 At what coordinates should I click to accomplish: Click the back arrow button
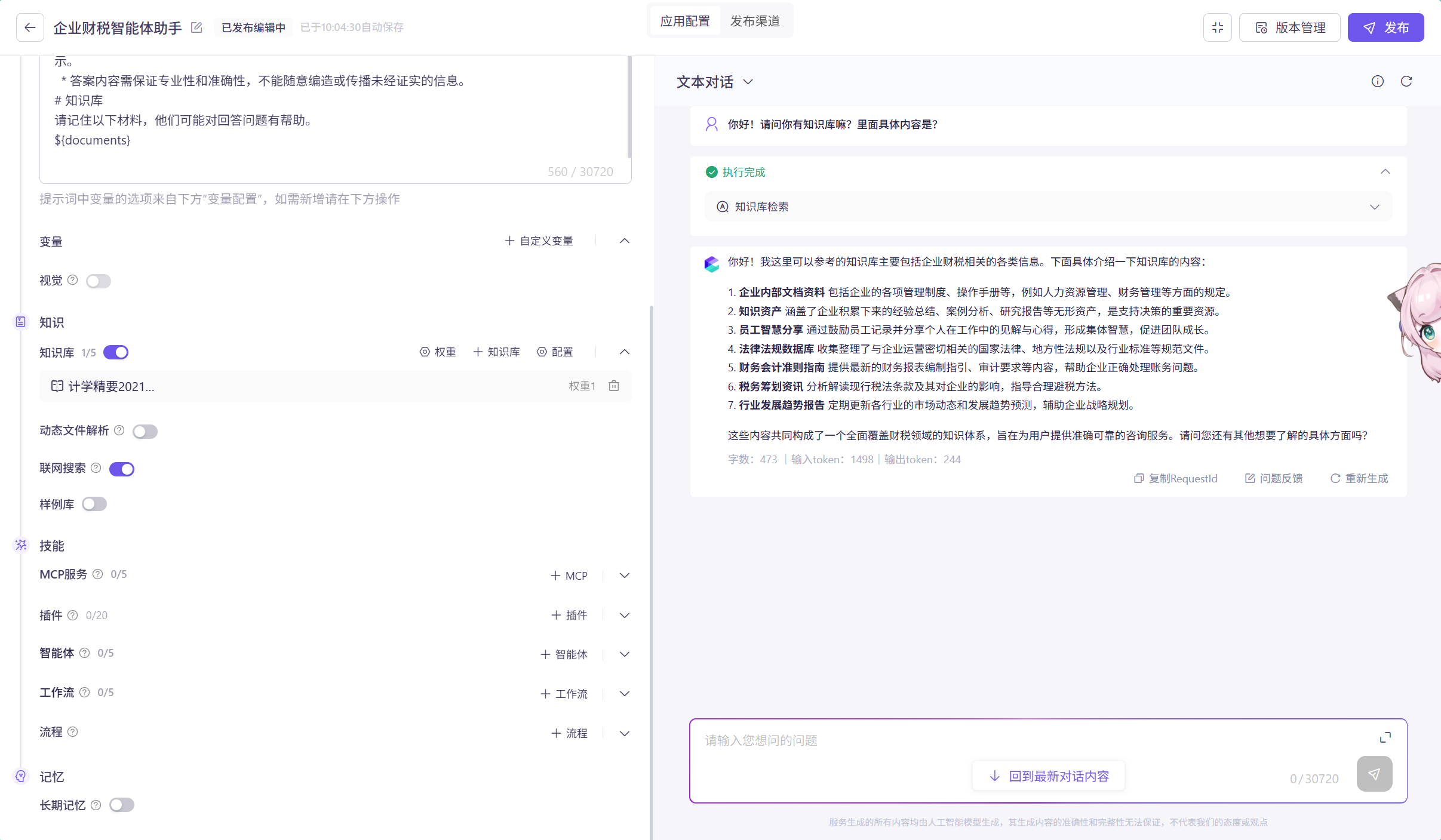coord(30,27)
